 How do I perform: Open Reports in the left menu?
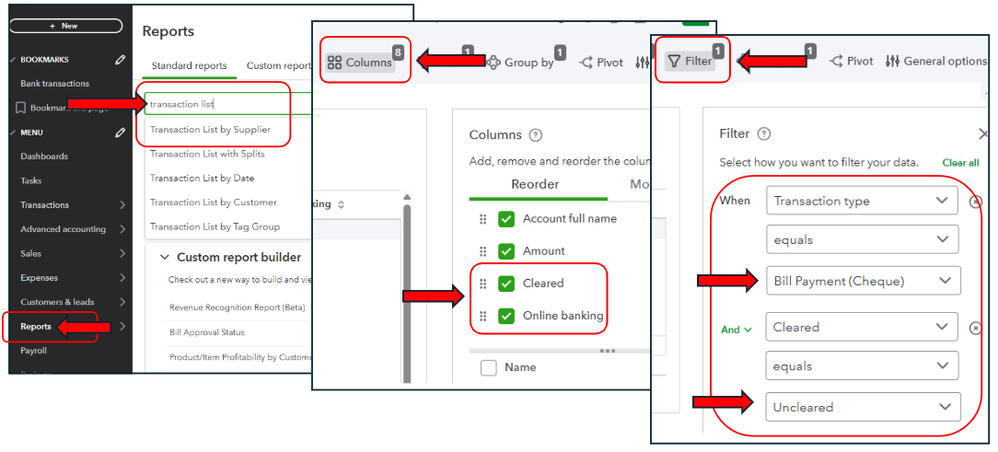(x=36, y=327)
